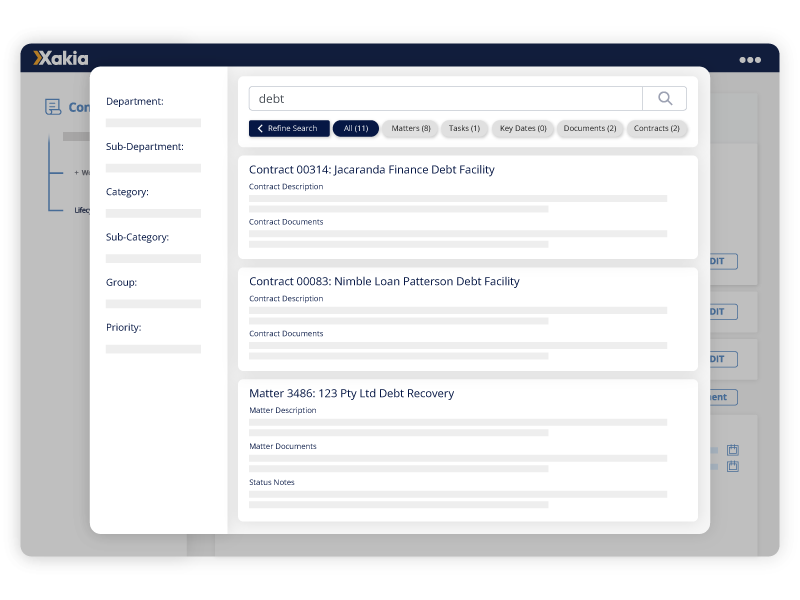Open the three-dot menu at top right

[748, 58]
